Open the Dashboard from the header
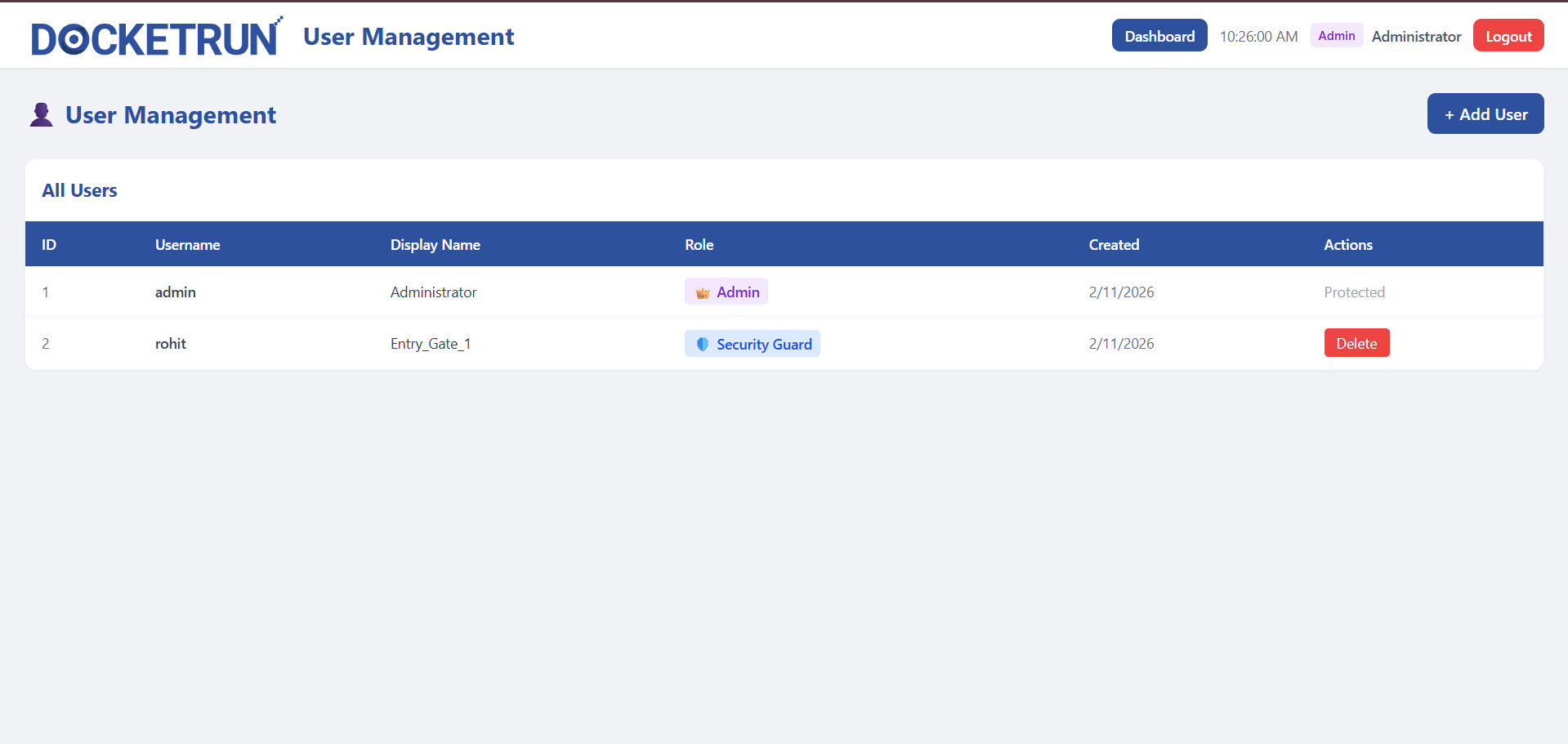The width and height of the screenshot is (1568, 744). click(1159, 36)
